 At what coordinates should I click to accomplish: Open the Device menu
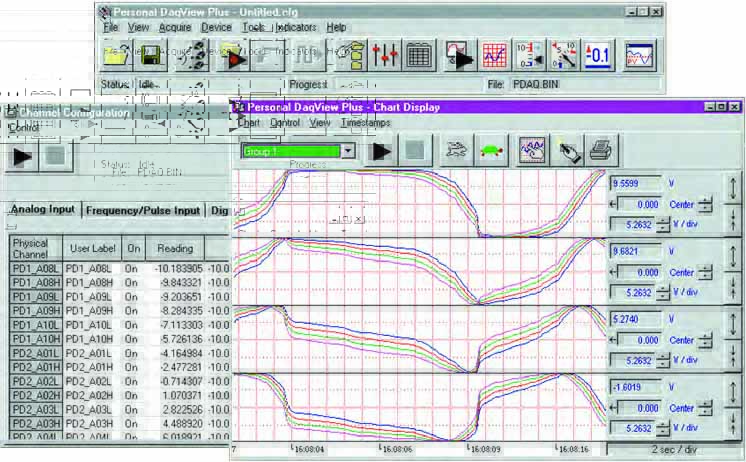click(216, 28)
